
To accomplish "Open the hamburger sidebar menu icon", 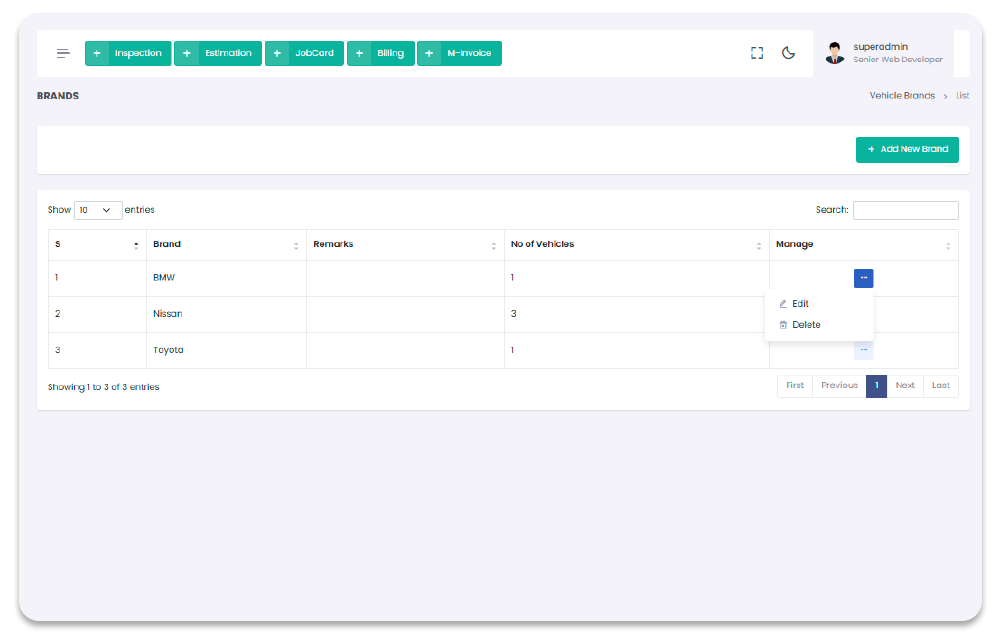I will coord(63,54).
